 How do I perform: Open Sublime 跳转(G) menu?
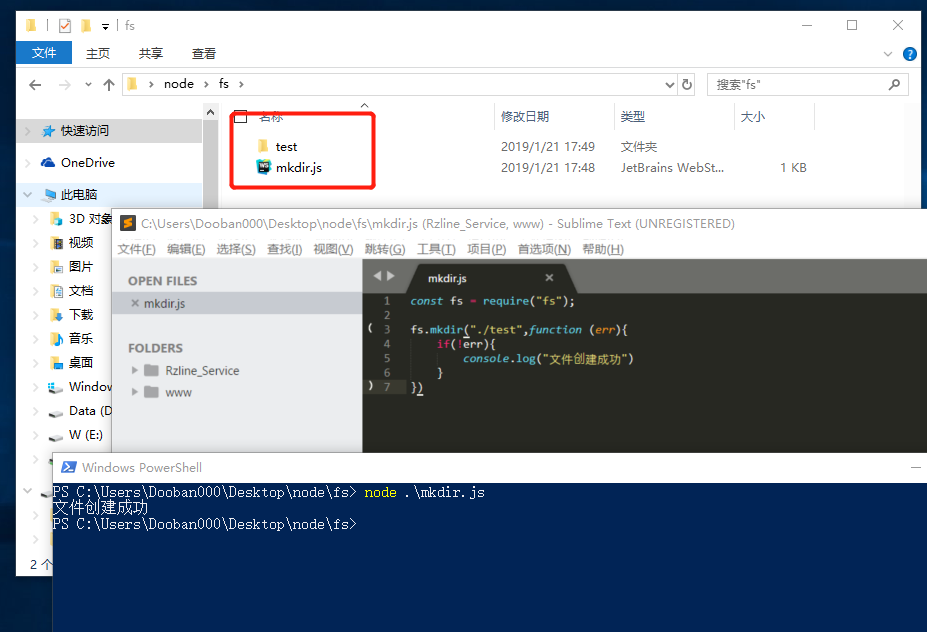385,249
